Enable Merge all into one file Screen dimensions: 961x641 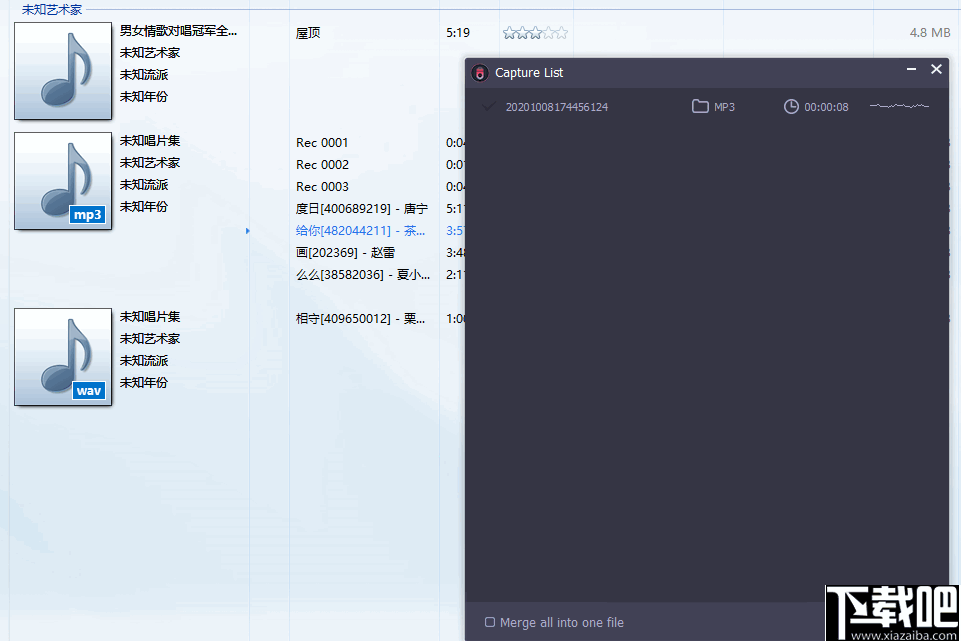(490, 621)
